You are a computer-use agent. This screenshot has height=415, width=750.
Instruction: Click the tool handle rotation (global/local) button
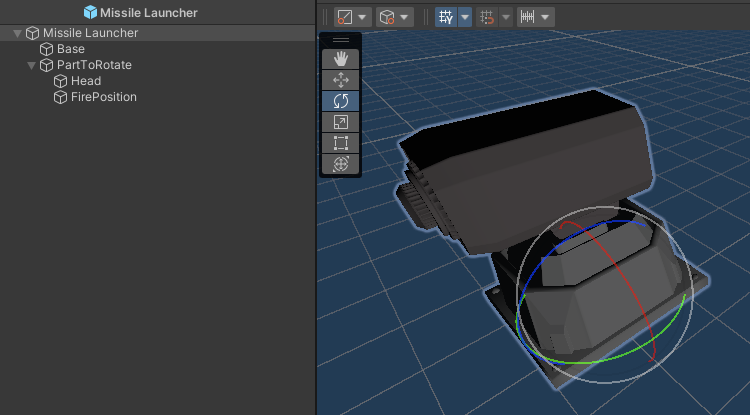click(x=386, y=17)
